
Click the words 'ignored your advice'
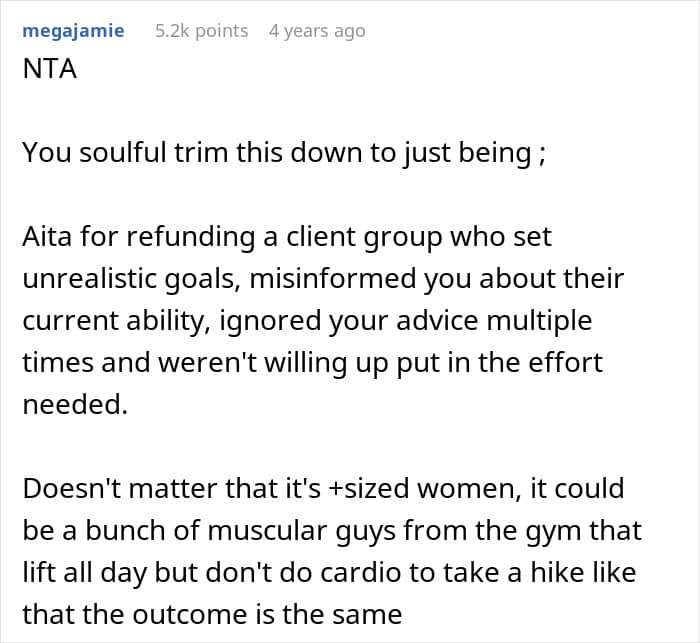pos(349,322)
